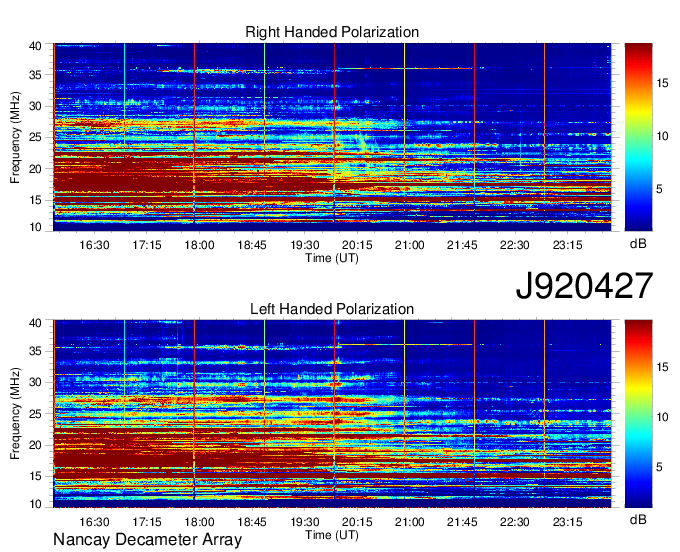Click the 15 MHz frequency tick on the Right Handed plot
The image size is (680, 552).
35,200
